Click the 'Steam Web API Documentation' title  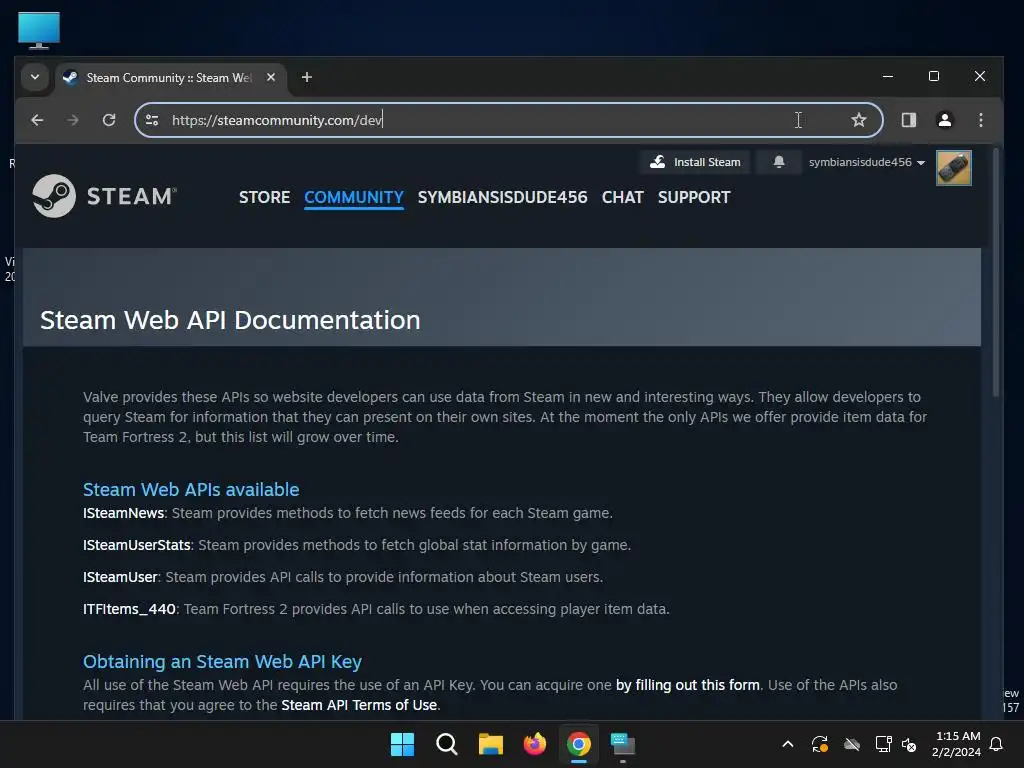(230, 320)
